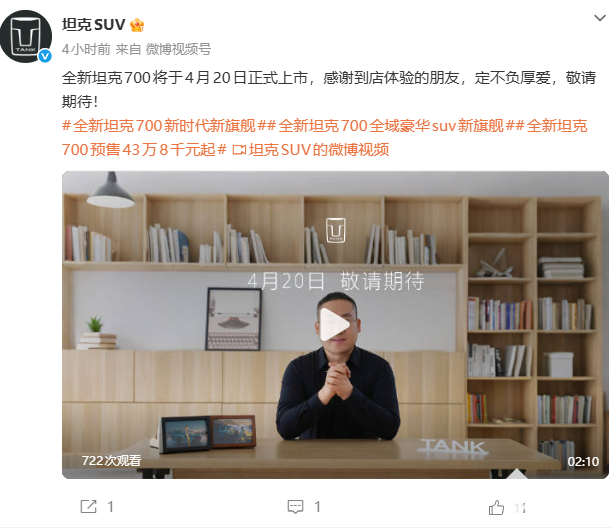Image resolution: width=612 pixels, height=528 pixels.
Task: Click the Tank logo watermark in video
Action: [x=335, y=230]
